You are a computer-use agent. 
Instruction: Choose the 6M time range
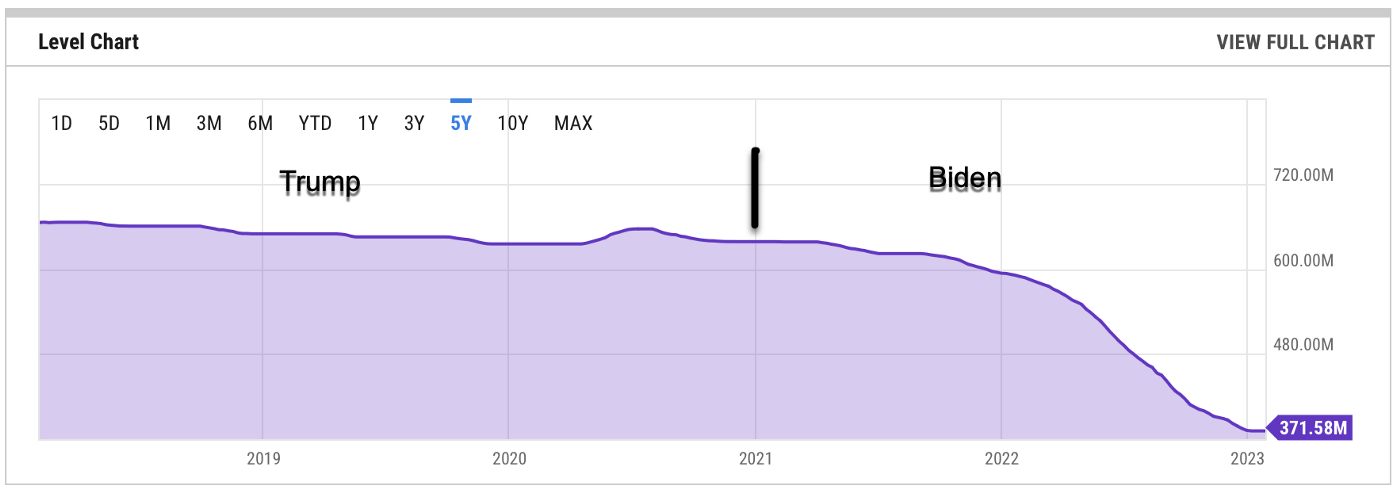[x=260, y=123]
